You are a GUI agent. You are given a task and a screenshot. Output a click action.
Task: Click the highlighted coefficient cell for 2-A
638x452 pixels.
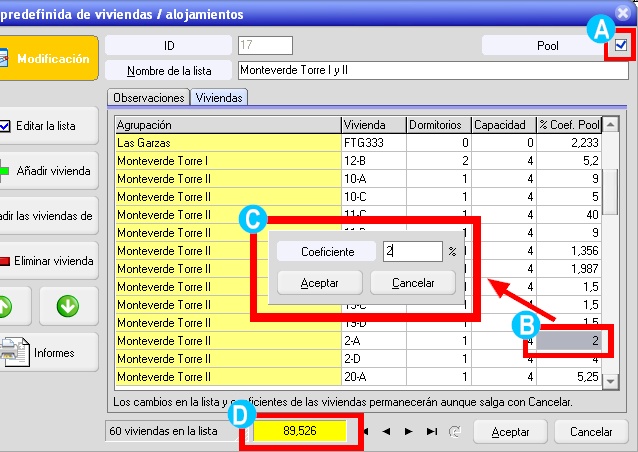point(569,341)
